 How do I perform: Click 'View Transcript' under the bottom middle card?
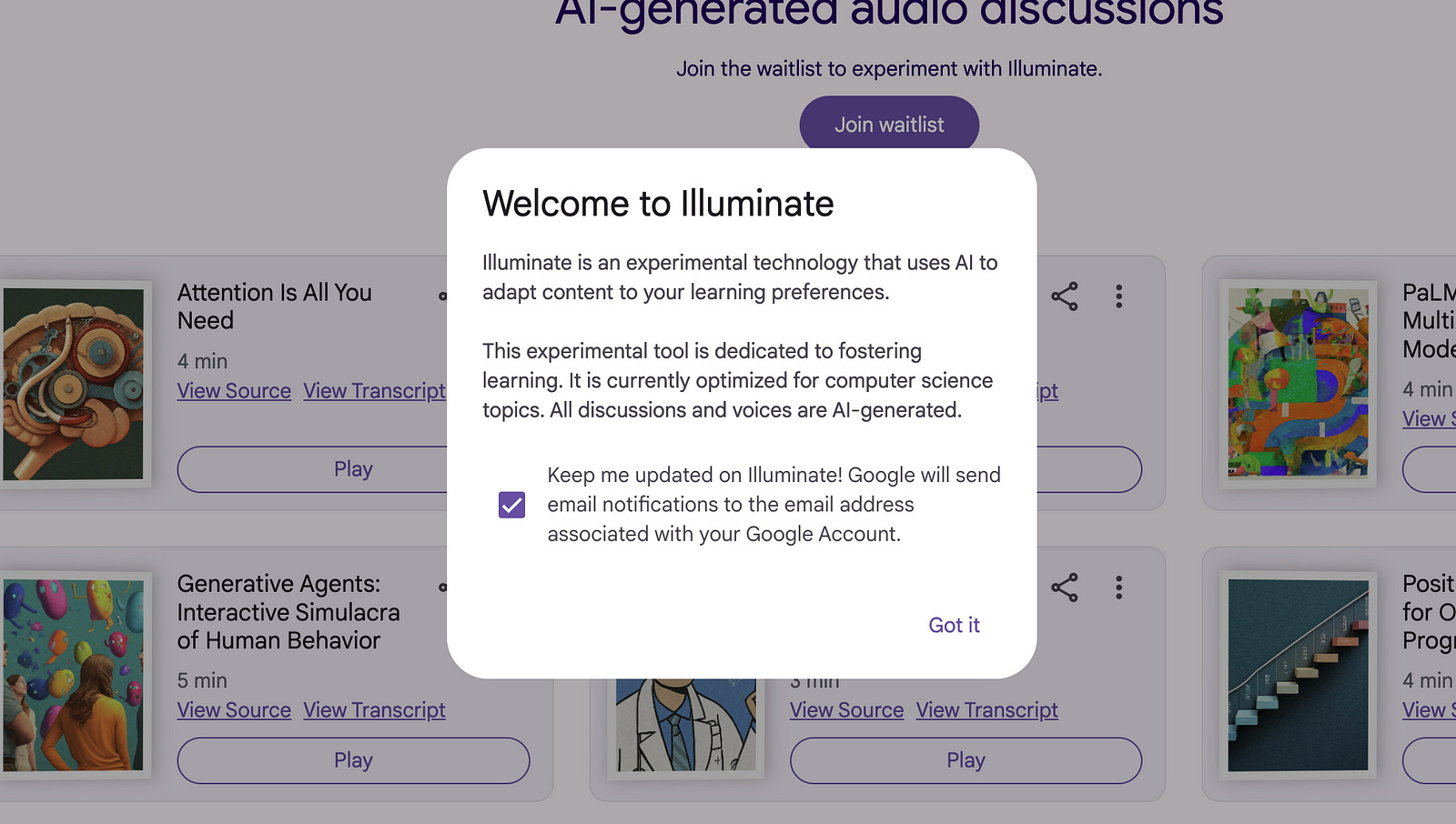[x=986, y=709]
